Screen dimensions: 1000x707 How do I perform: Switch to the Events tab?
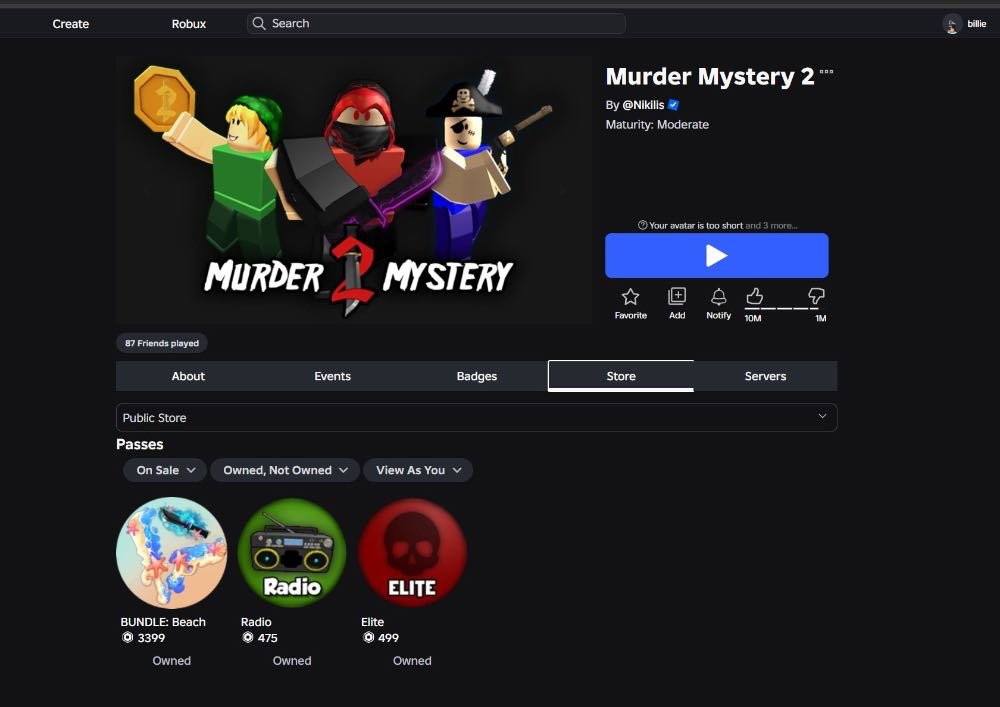coord(332,376)
